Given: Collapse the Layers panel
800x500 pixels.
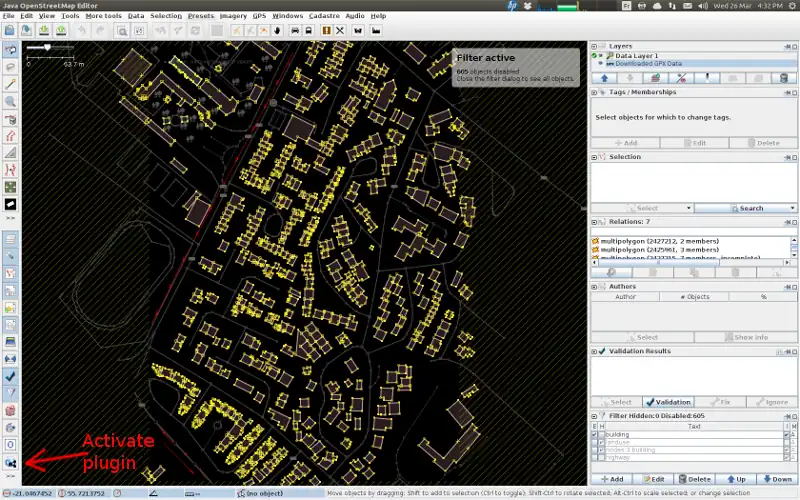Looking at the screenshot, I should (x=595, y=45).
